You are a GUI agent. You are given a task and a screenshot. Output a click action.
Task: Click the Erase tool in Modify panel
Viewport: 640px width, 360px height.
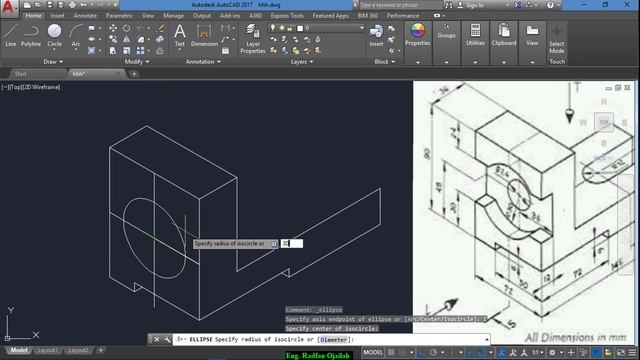pos(160,28)
